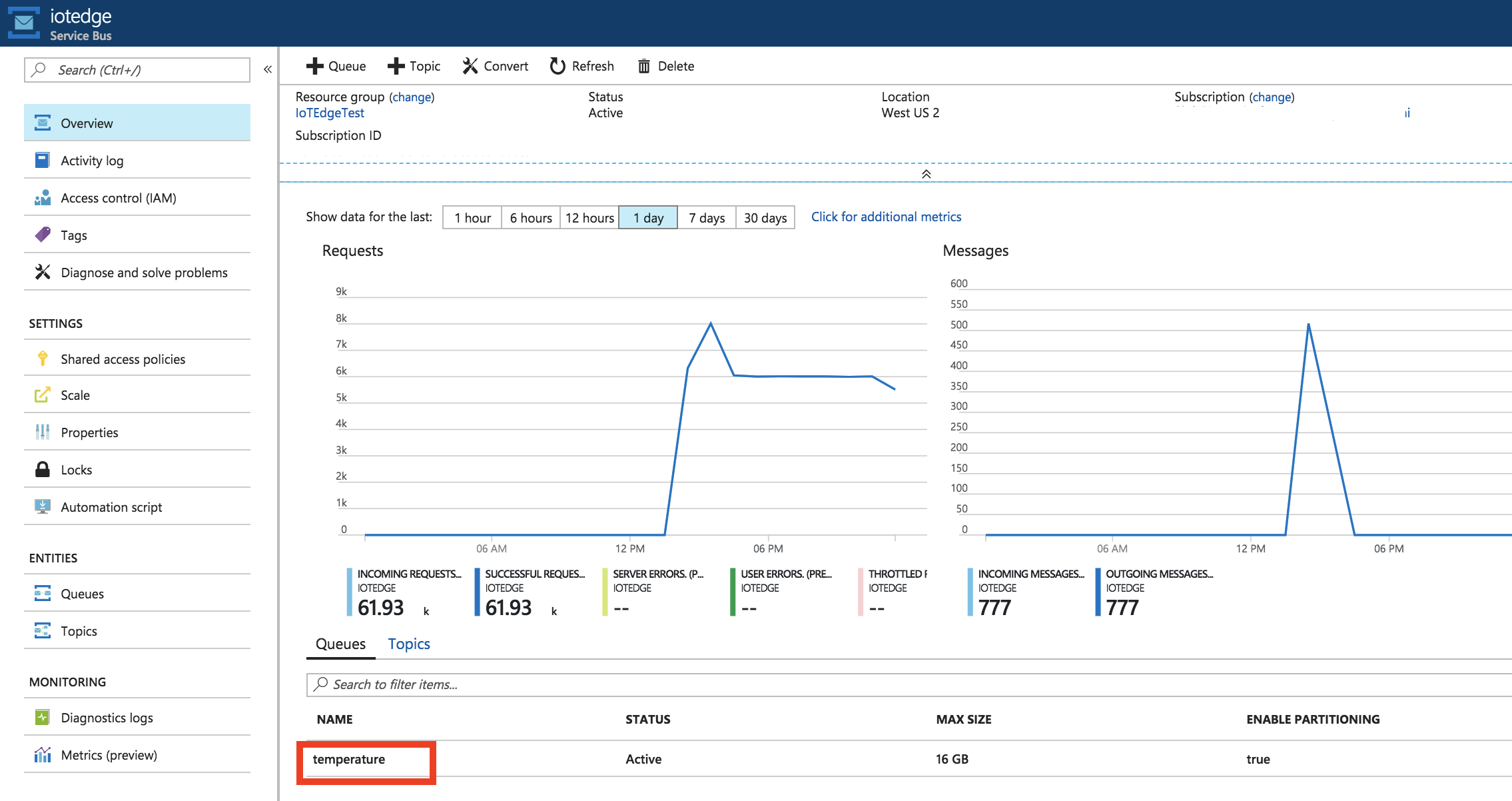Image resolution: width=1512 pixels, height=801 pixels.
Task: Click change link next to Subscription
Action: pyautogui.click(x=1272, y=97)
